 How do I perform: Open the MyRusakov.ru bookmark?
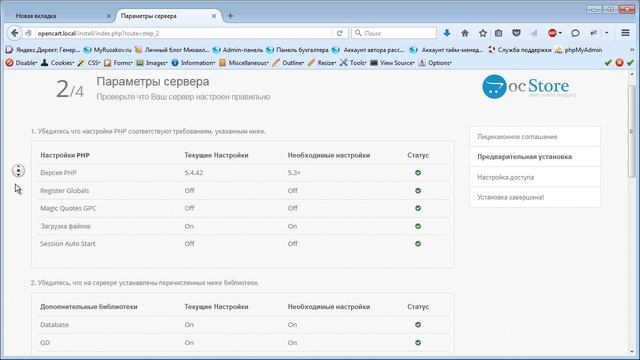(107, 50)
